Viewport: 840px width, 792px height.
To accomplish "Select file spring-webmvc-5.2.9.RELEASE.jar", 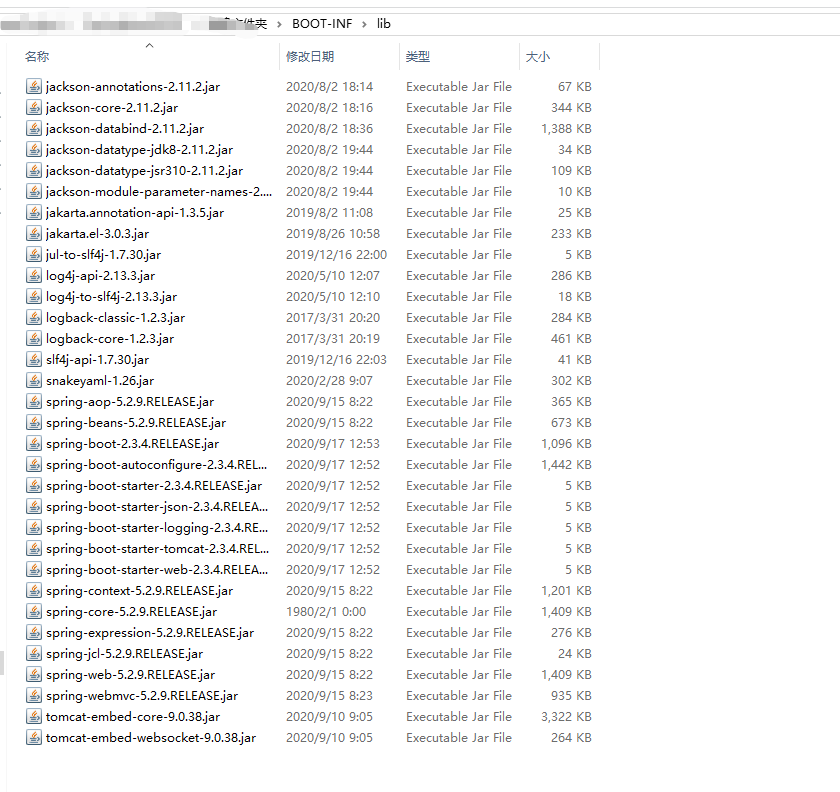I will [x=142, y=696].
